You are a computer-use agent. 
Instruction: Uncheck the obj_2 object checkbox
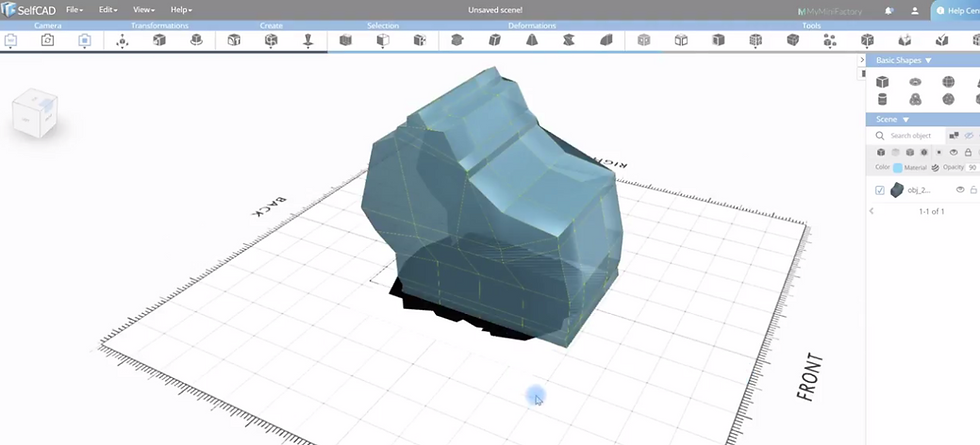click(880, 191)
